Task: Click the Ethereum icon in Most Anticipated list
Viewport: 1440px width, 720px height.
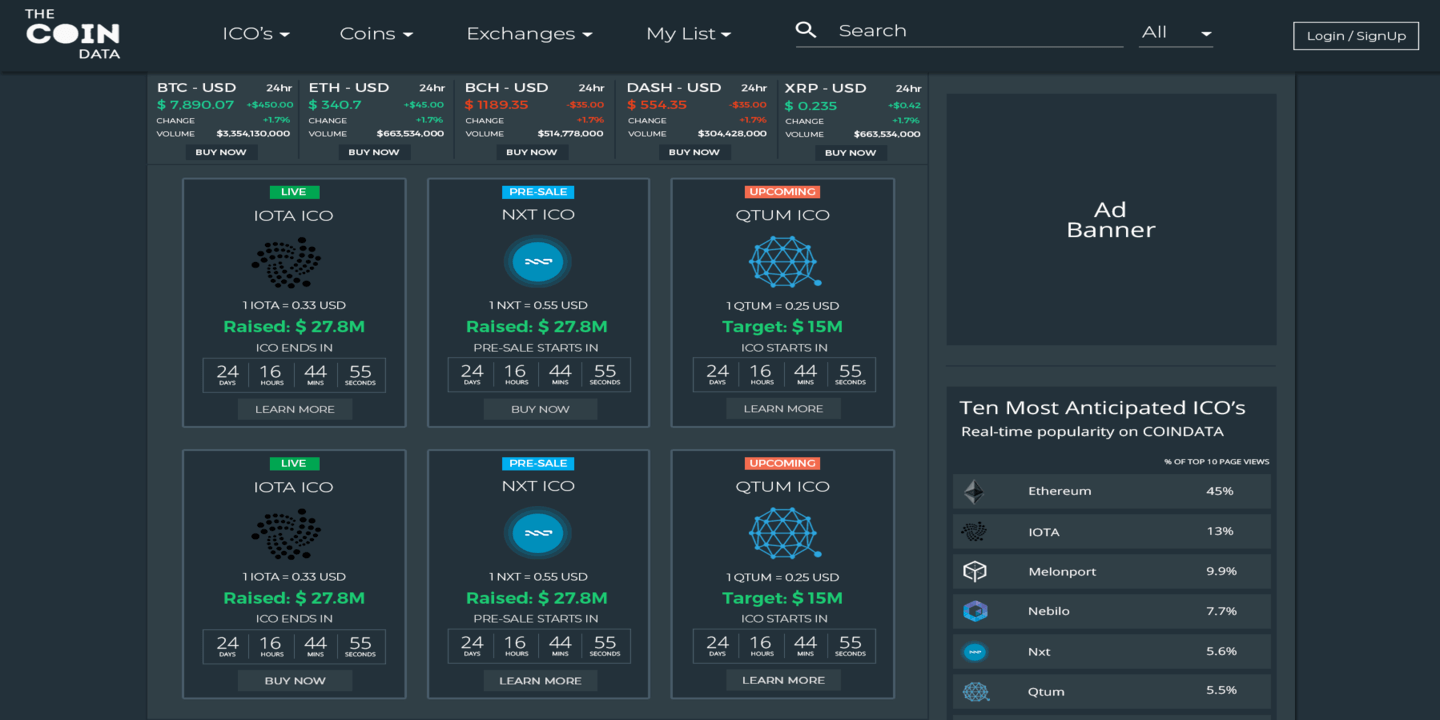Action: [x=974, y=491]
